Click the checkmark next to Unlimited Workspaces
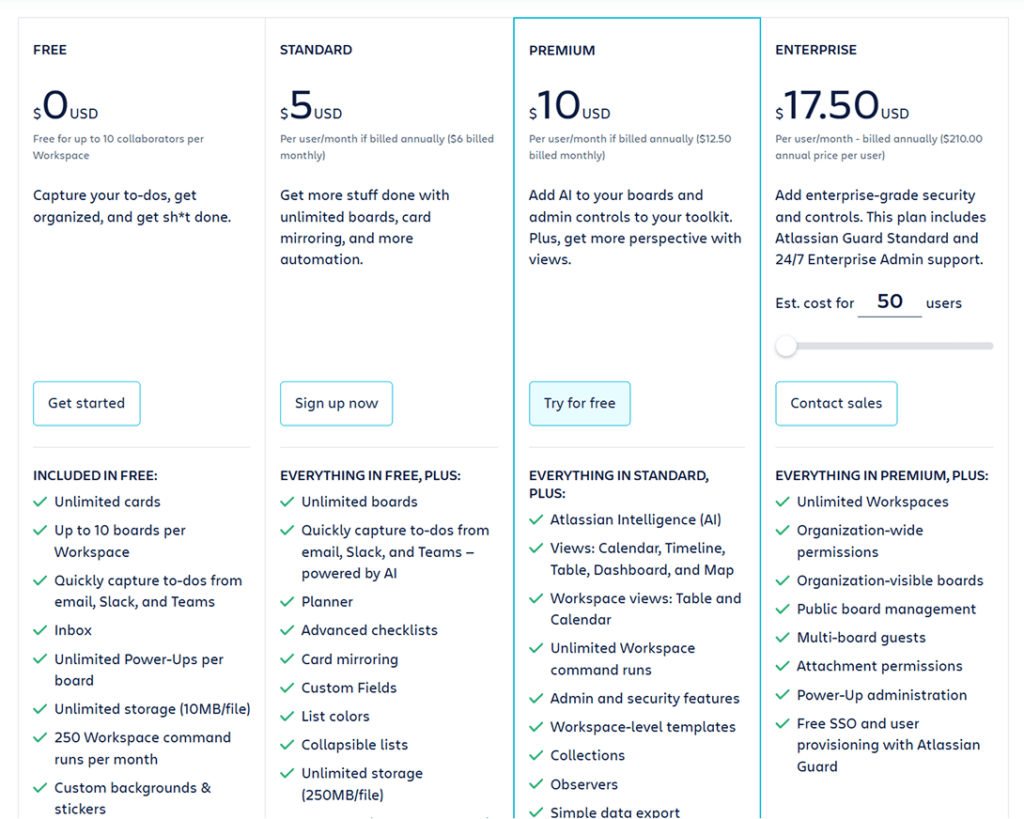1024x819 pixels. pos(782,502)
